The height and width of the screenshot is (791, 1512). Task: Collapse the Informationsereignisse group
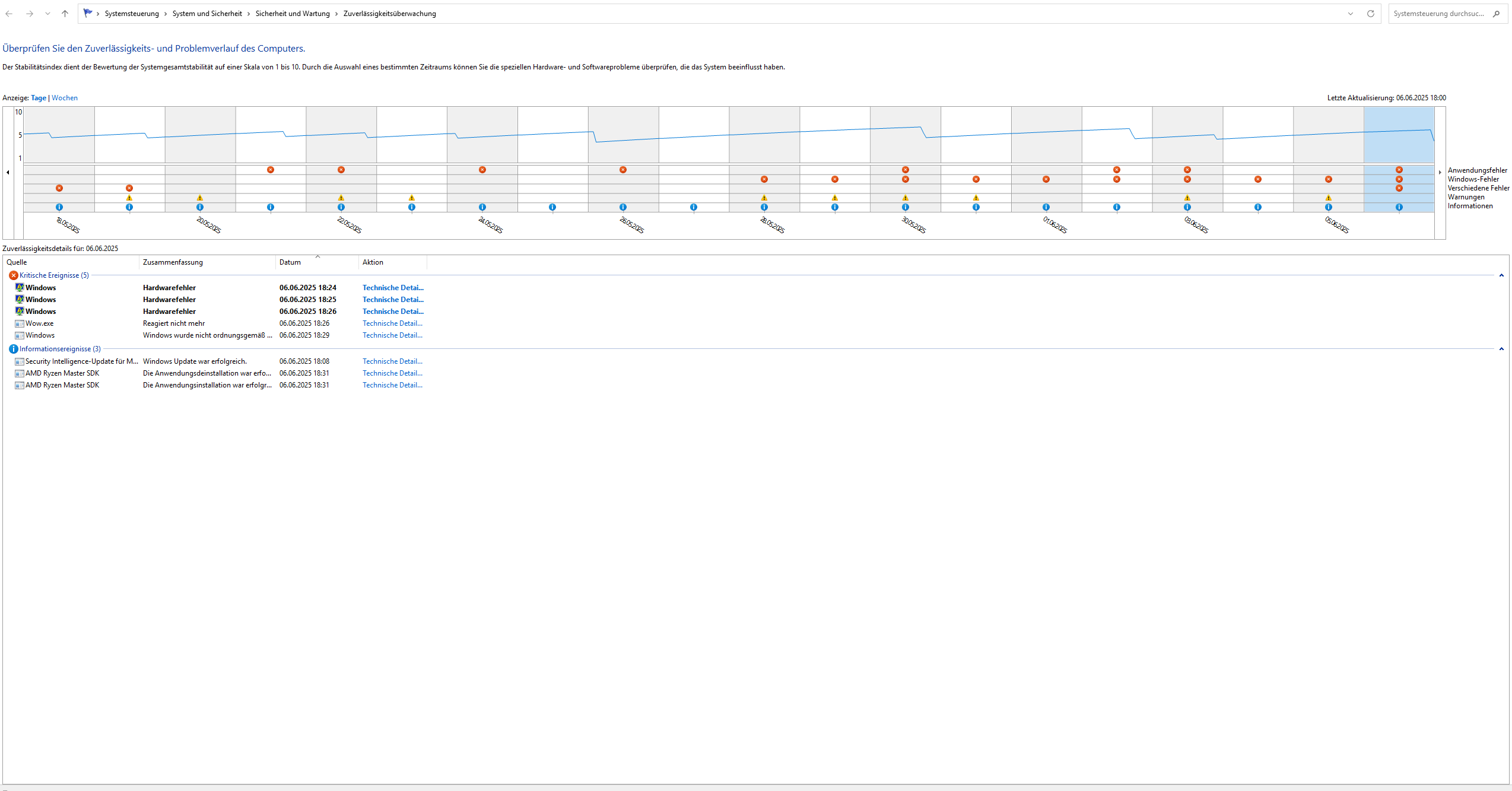[1501, 349]
